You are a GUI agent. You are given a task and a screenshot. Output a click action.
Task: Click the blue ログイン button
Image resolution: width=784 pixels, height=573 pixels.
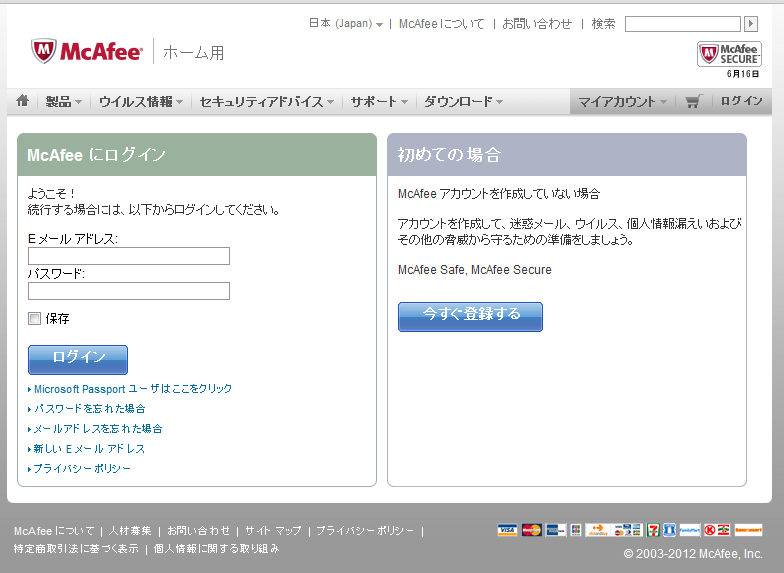pos(78,360)
